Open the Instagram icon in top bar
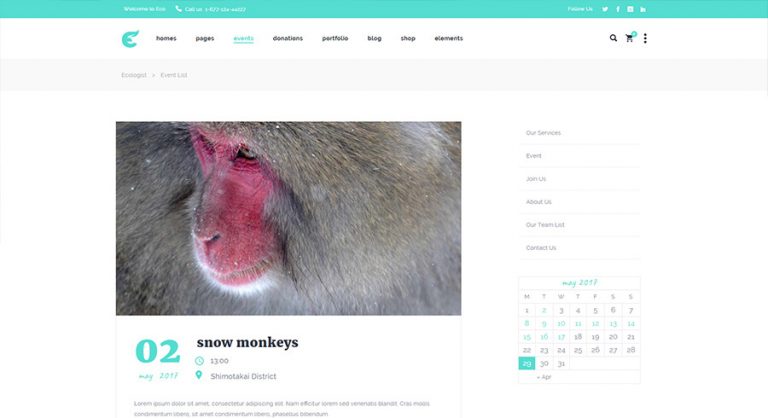Image resolution: width=768 pixels, height=418 pixels. [x=630, y=9]
